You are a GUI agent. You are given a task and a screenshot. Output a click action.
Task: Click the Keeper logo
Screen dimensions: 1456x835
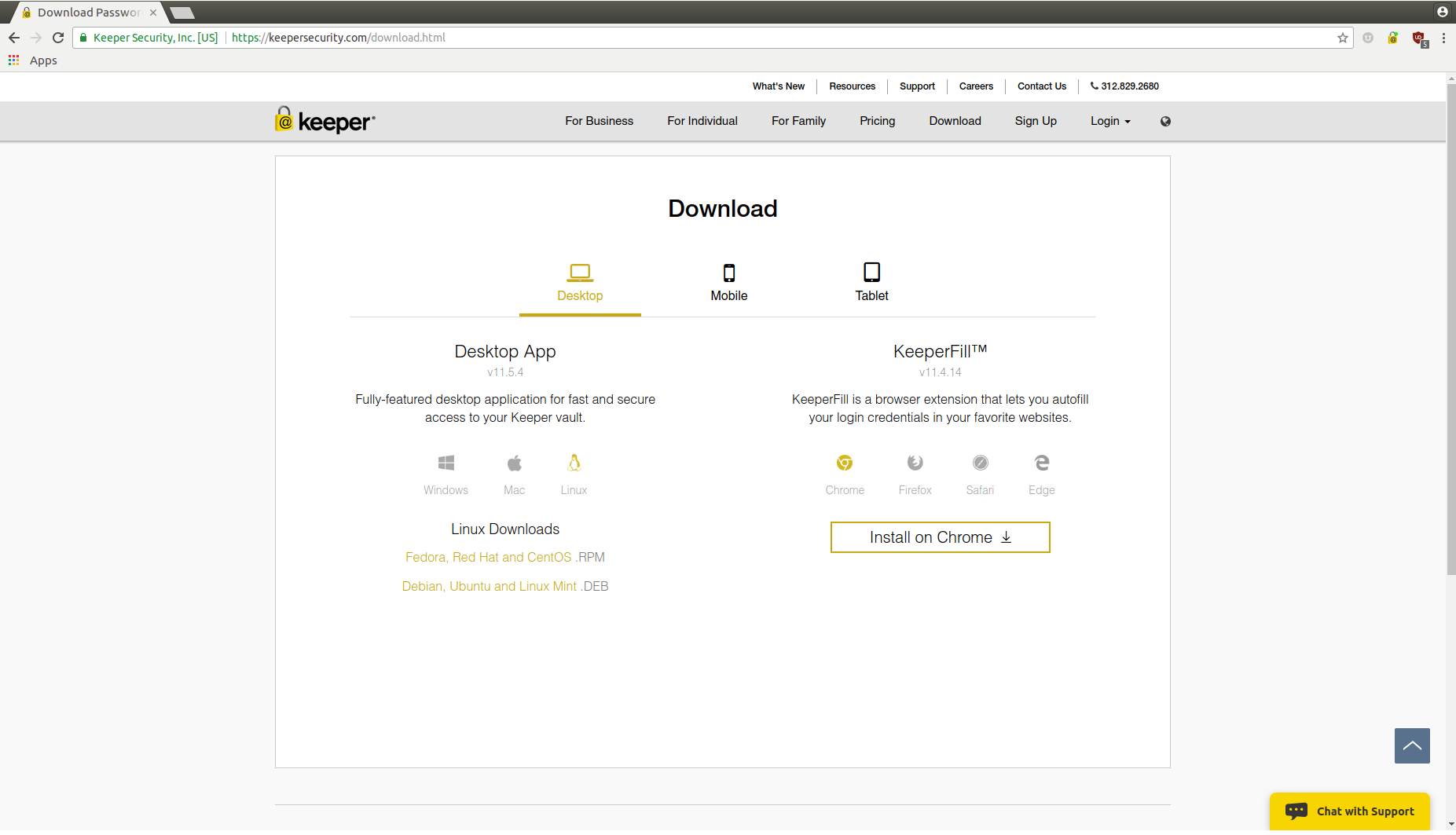325,121
